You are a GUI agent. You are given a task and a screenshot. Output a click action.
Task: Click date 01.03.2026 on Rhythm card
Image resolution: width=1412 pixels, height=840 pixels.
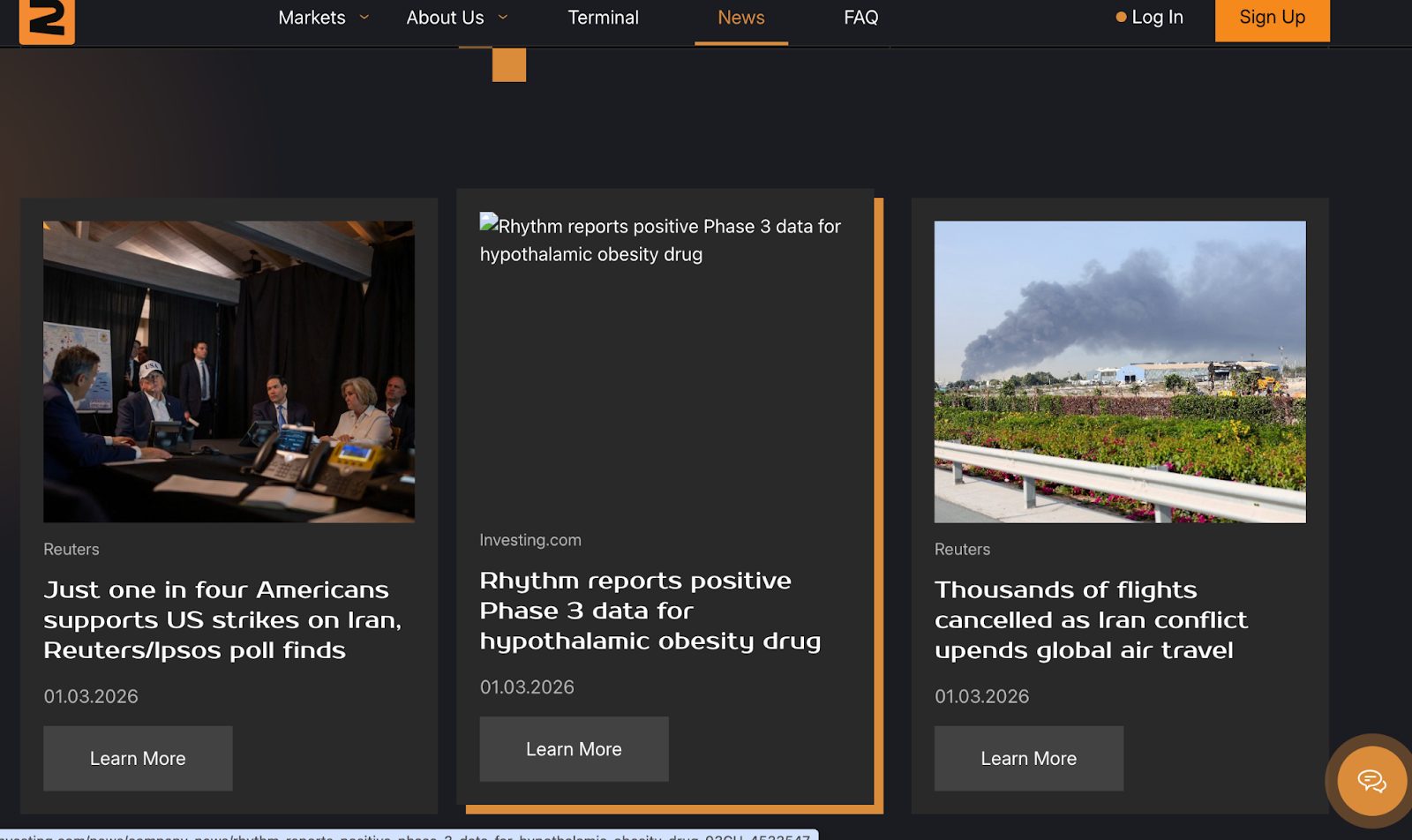(x=527, y=687)
